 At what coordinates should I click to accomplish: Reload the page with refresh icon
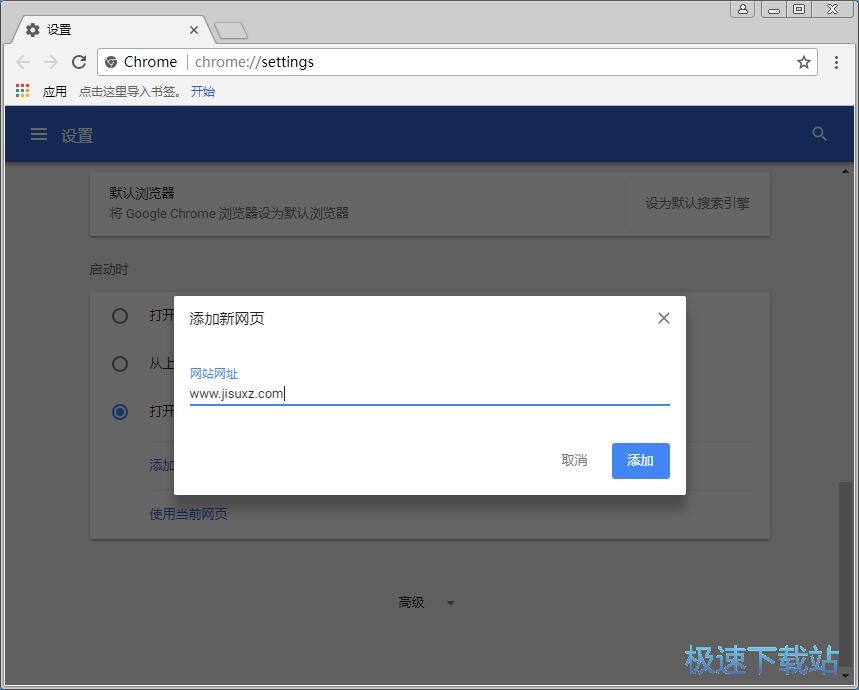(x=79, y=62)
